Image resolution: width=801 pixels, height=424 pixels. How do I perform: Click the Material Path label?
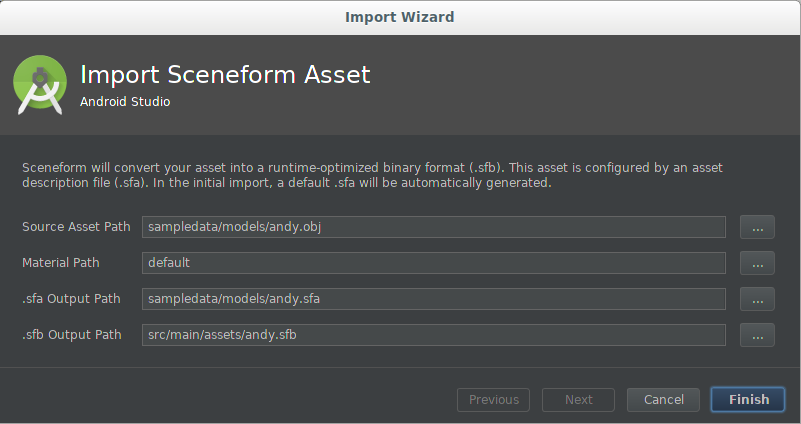click(x=60, y=263)
